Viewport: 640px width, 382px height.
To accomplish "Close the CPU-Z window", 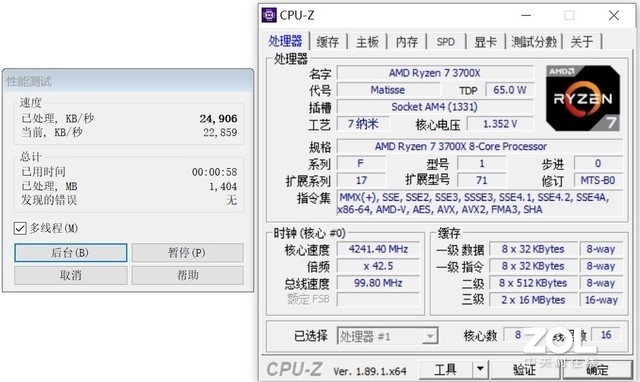I will 613,16.
